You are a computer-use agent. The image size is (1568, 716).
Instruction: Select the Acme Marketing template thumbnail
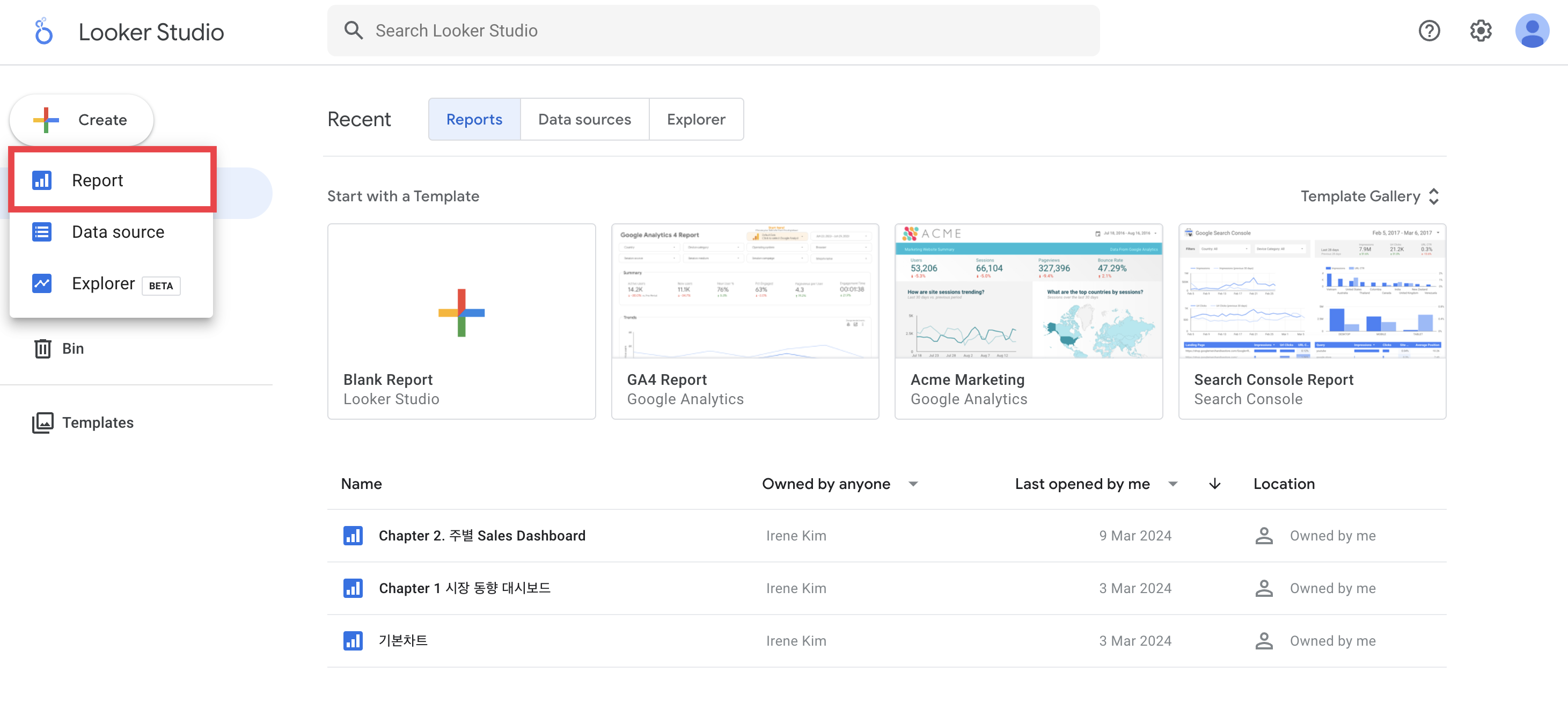[x=1028, y=292]
